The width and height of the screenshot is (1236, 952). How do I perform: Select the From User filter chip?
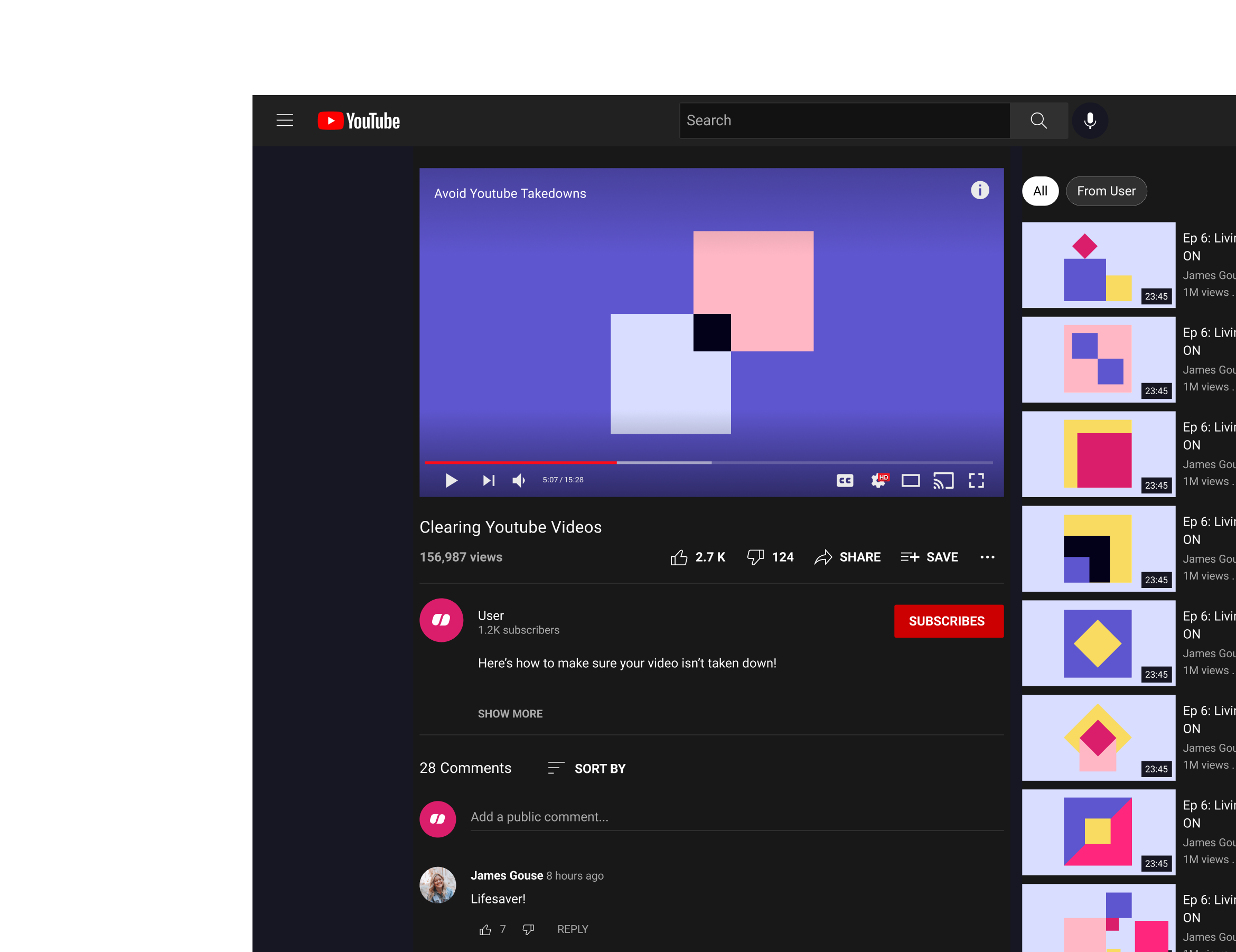[1106, 191]
